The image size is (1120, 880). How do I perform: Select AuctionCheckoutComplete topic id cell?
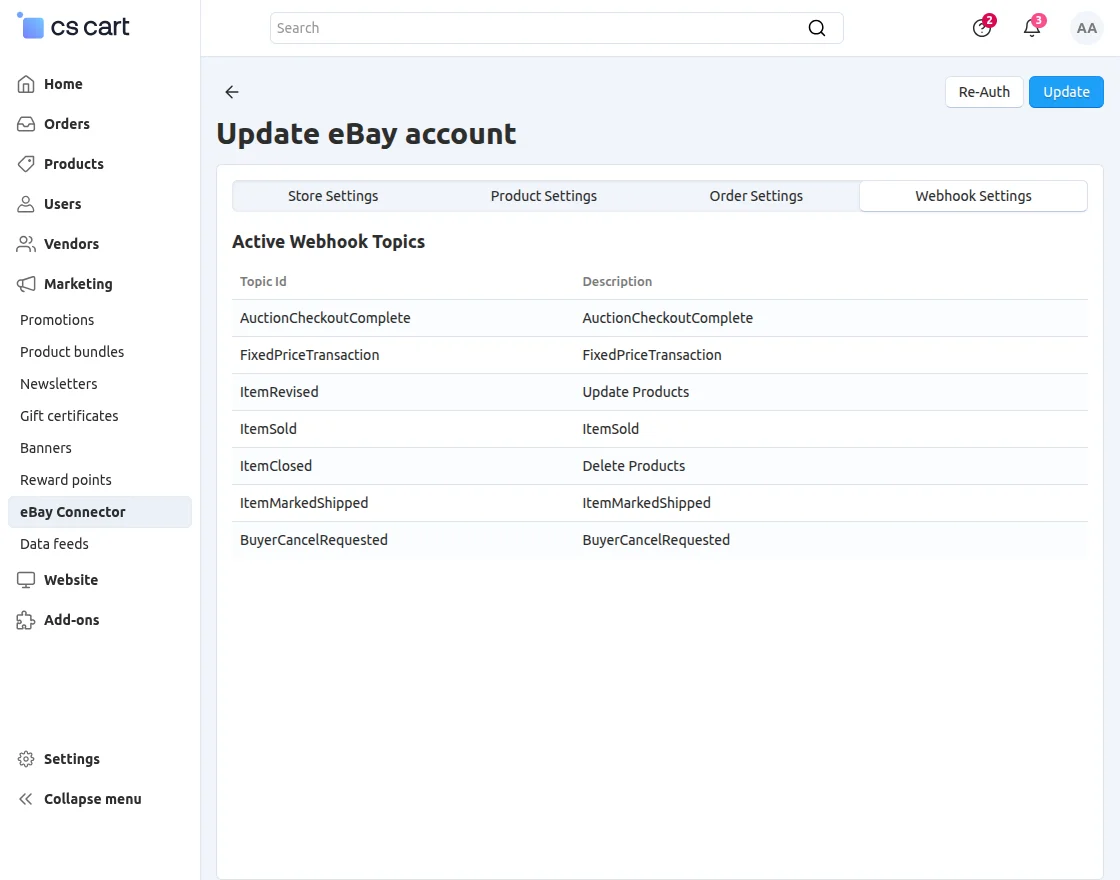325,318
